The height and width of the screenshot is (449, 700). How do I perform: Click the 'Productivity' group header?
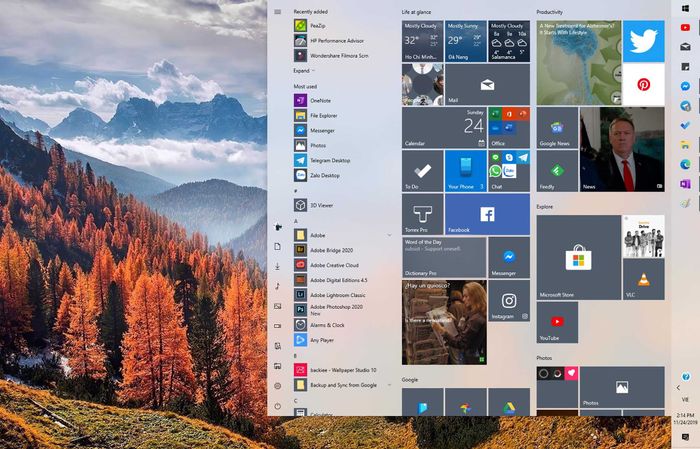click(x=550, y=12)
